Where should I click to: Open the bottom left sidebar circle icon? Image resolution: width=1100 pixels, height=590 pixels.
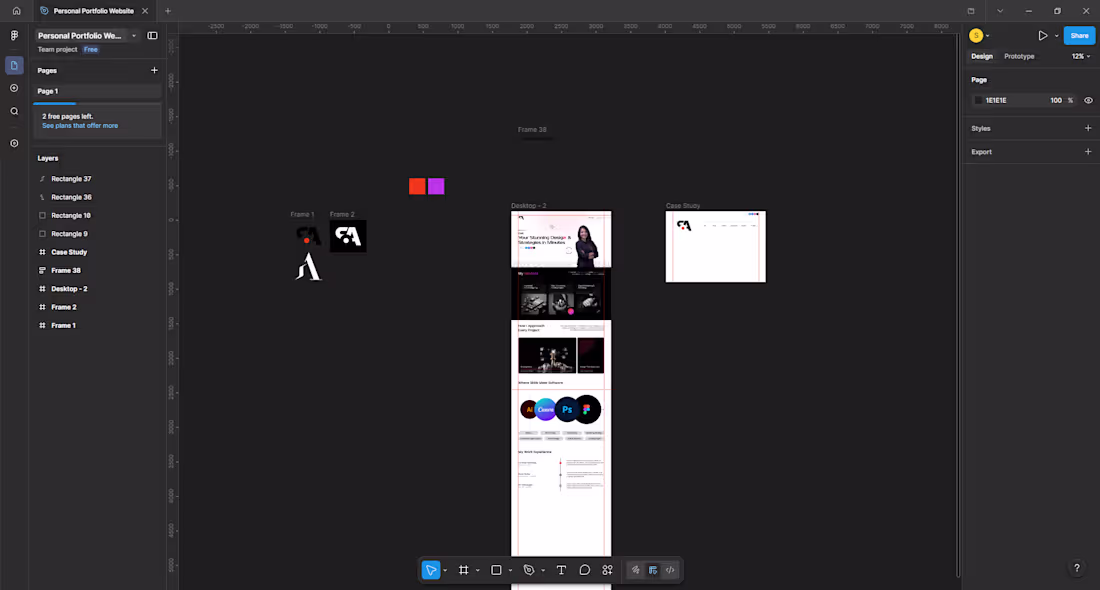click(14, 143)
